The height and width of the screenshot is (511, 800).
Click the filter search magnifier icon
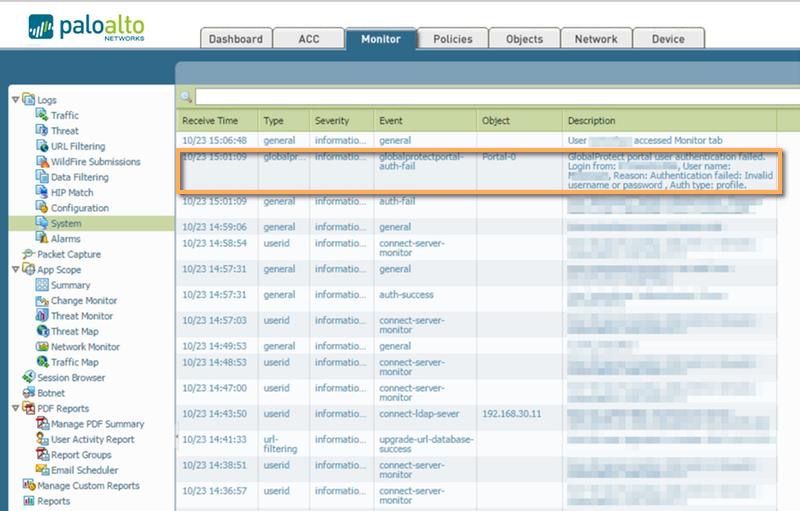186,96
